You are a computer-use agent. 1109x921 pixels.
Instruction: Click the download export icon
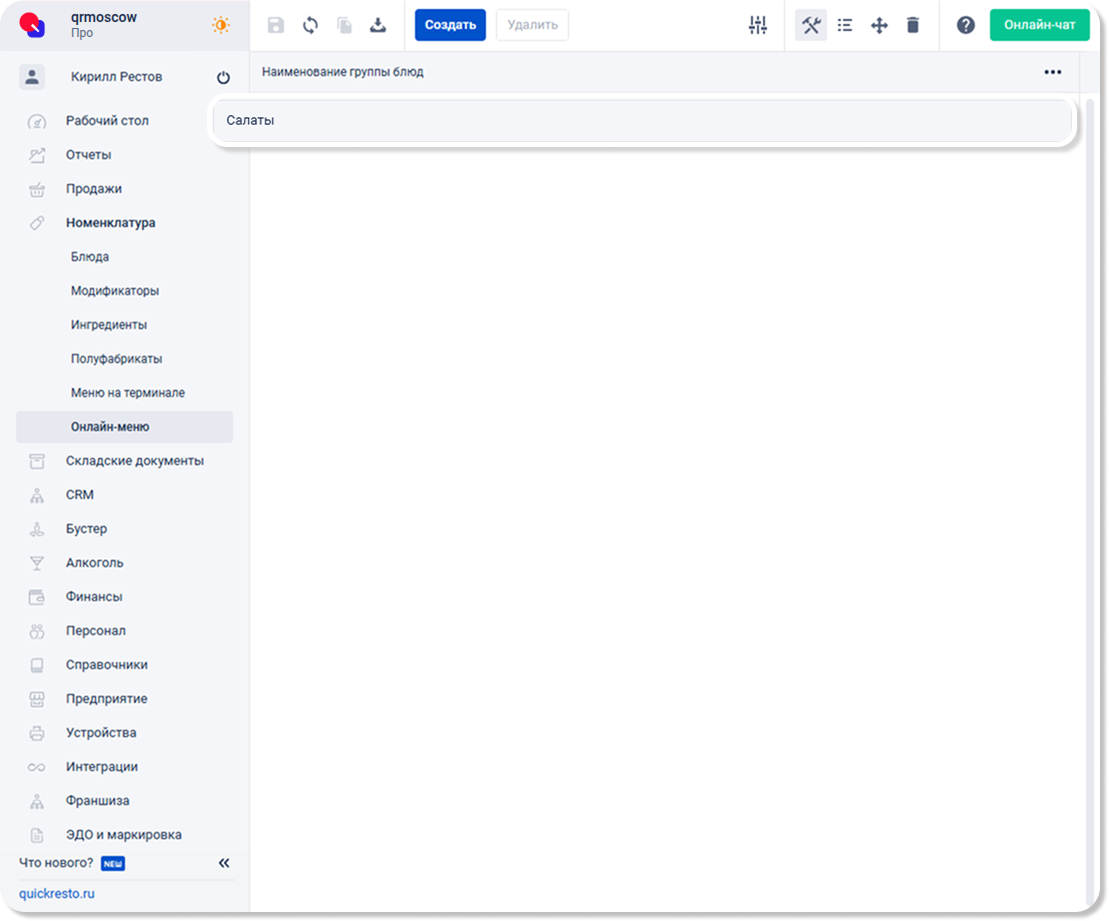click(x=377, y=25)
